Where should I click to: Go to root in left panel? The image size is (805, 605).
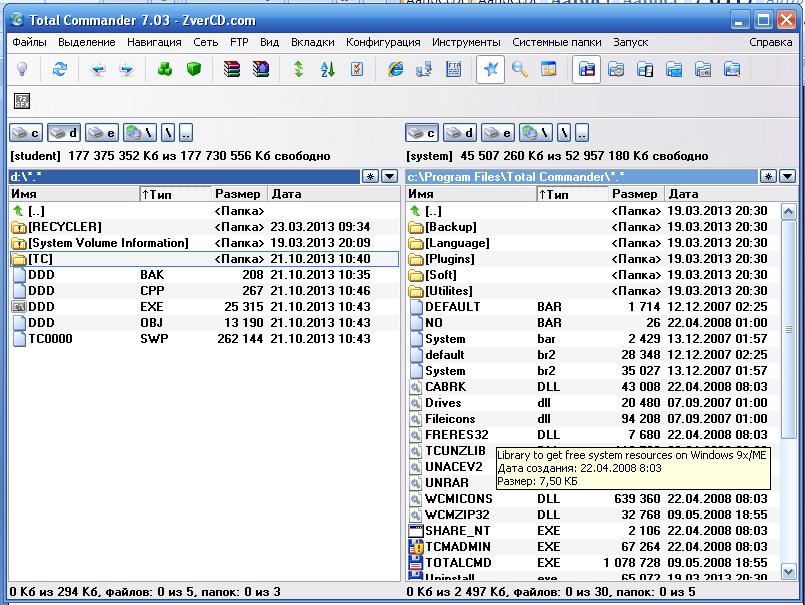168,133
